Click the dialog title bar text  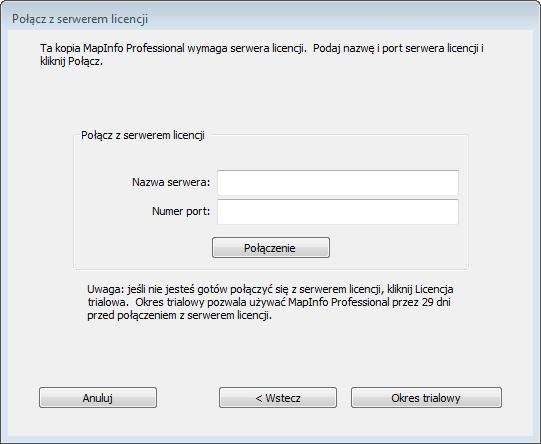pos(80,19)
